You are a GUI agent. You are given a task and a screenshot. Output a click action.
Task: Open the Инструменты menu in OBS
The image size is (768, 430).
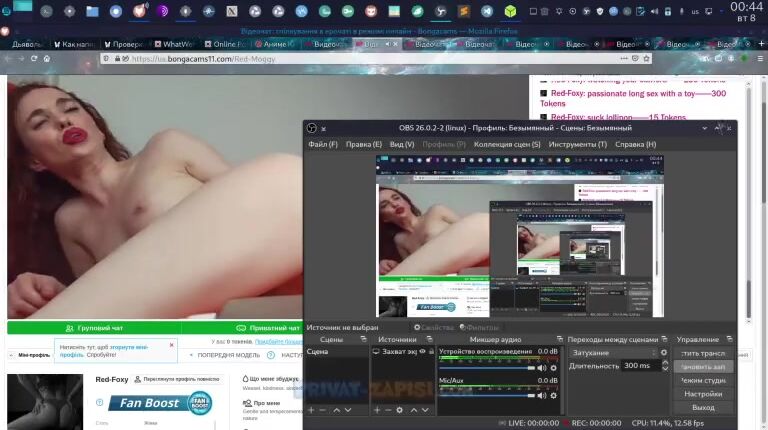(577, 144)
